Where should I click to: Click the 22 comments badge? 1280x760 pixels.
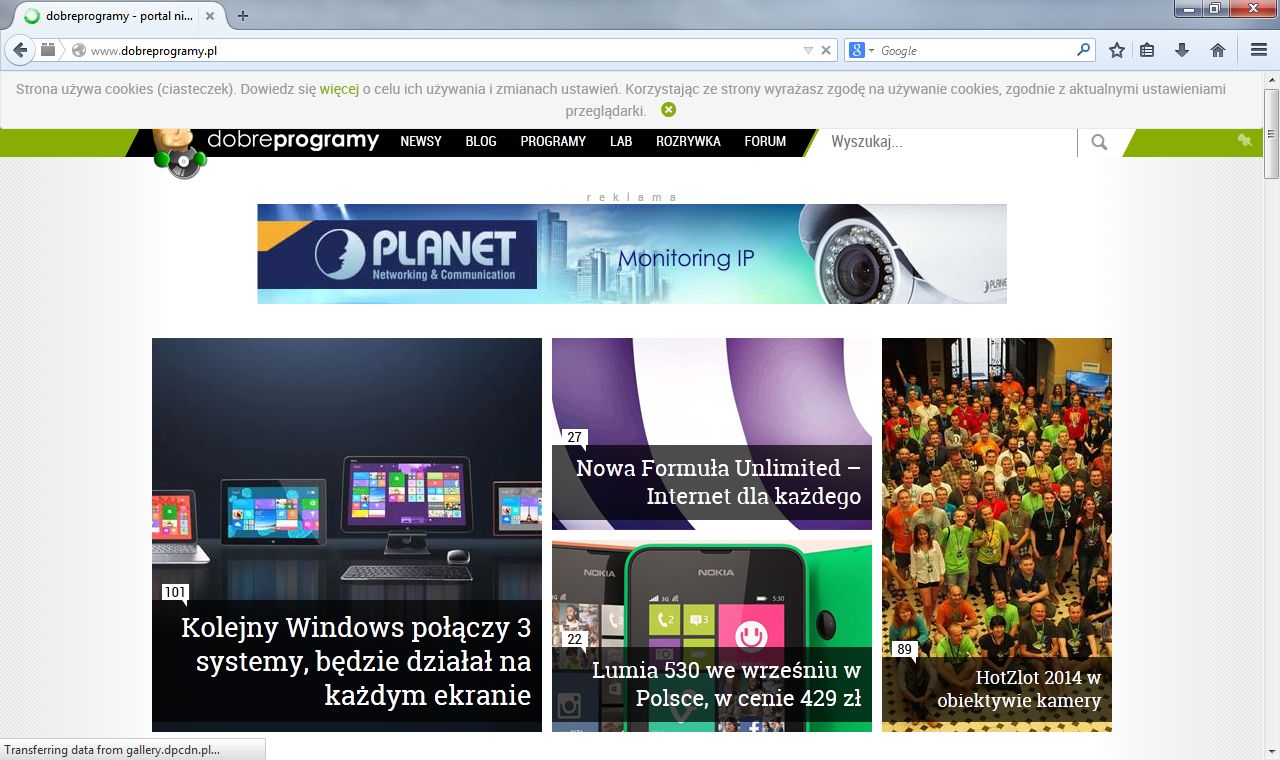click(x=574, y=640)
